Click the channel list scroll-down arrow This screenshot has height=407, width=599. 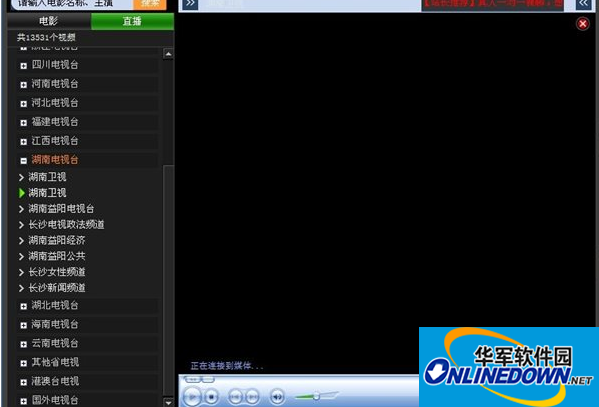168,402
